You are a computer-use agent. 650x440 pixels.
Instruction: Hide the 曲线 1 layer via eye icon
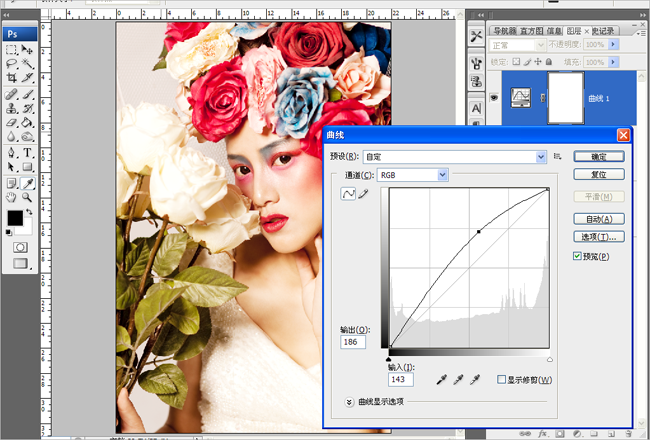point(494,98)
